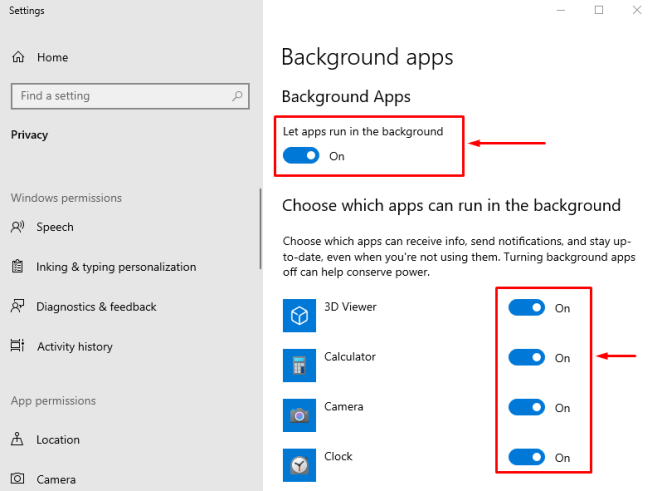The width and height of the screenshot is (652, 491).
Task: Click the search magnifier icon
Action: coord(237,96)
